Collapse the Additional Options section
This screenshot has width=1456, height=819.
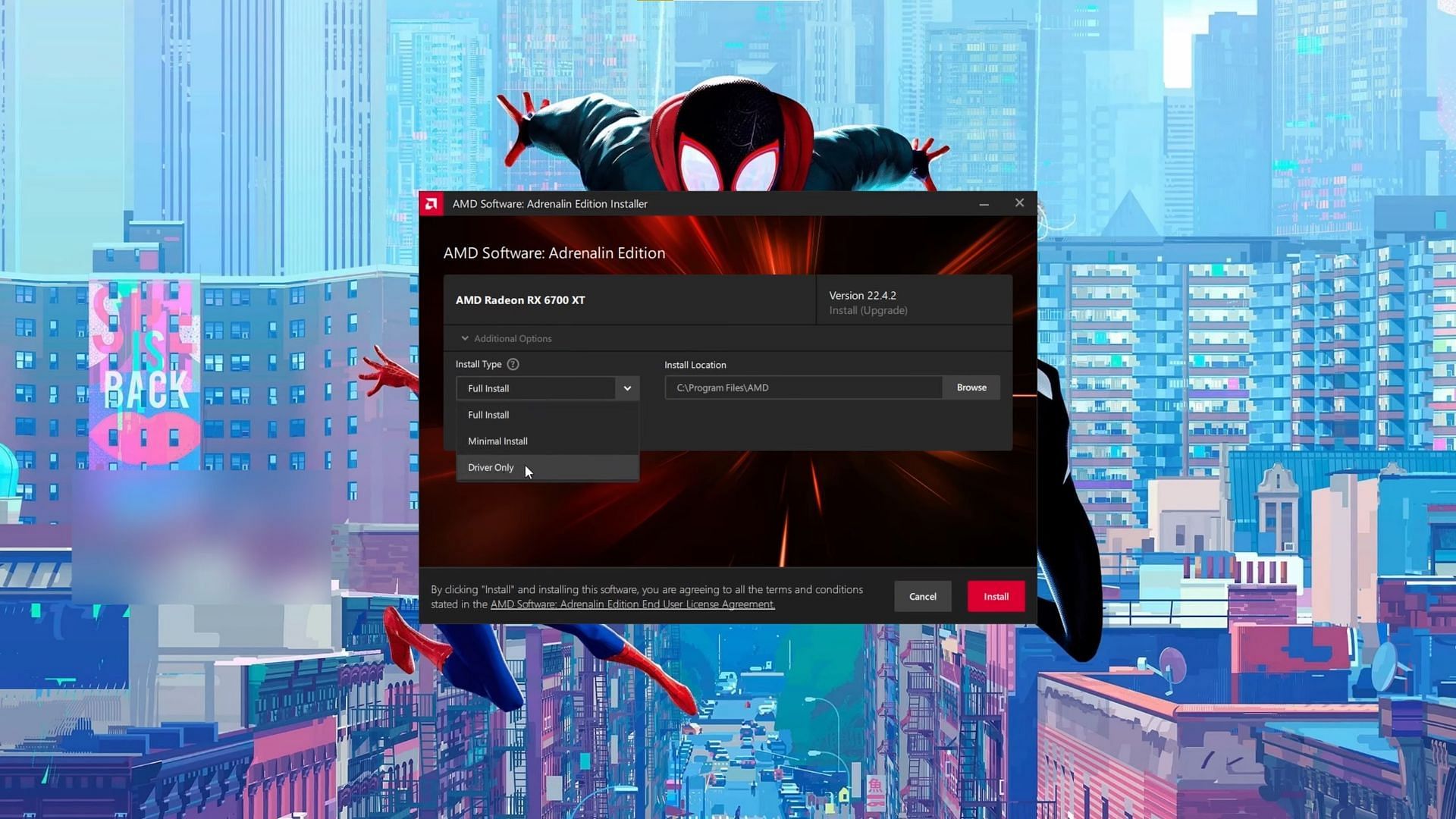coord(506,338)
